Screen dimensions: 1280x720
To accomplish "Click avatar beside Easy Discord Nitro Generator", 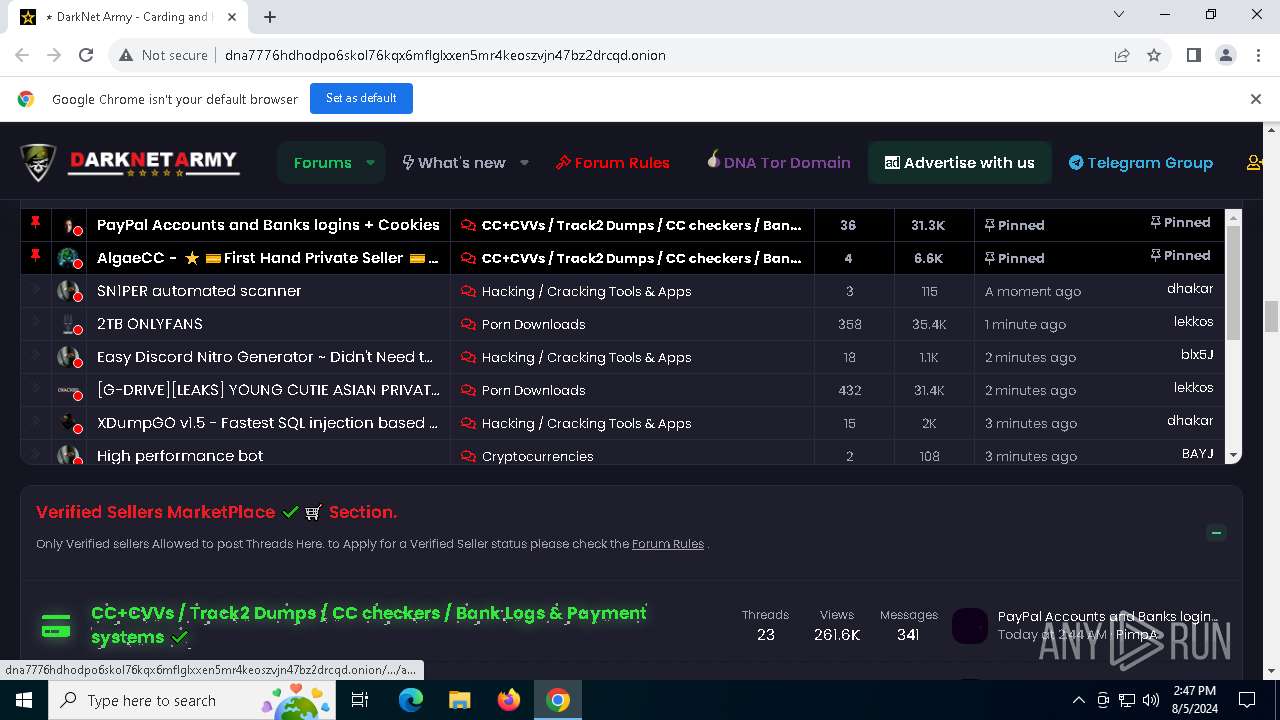I will (x=69, y=357).
